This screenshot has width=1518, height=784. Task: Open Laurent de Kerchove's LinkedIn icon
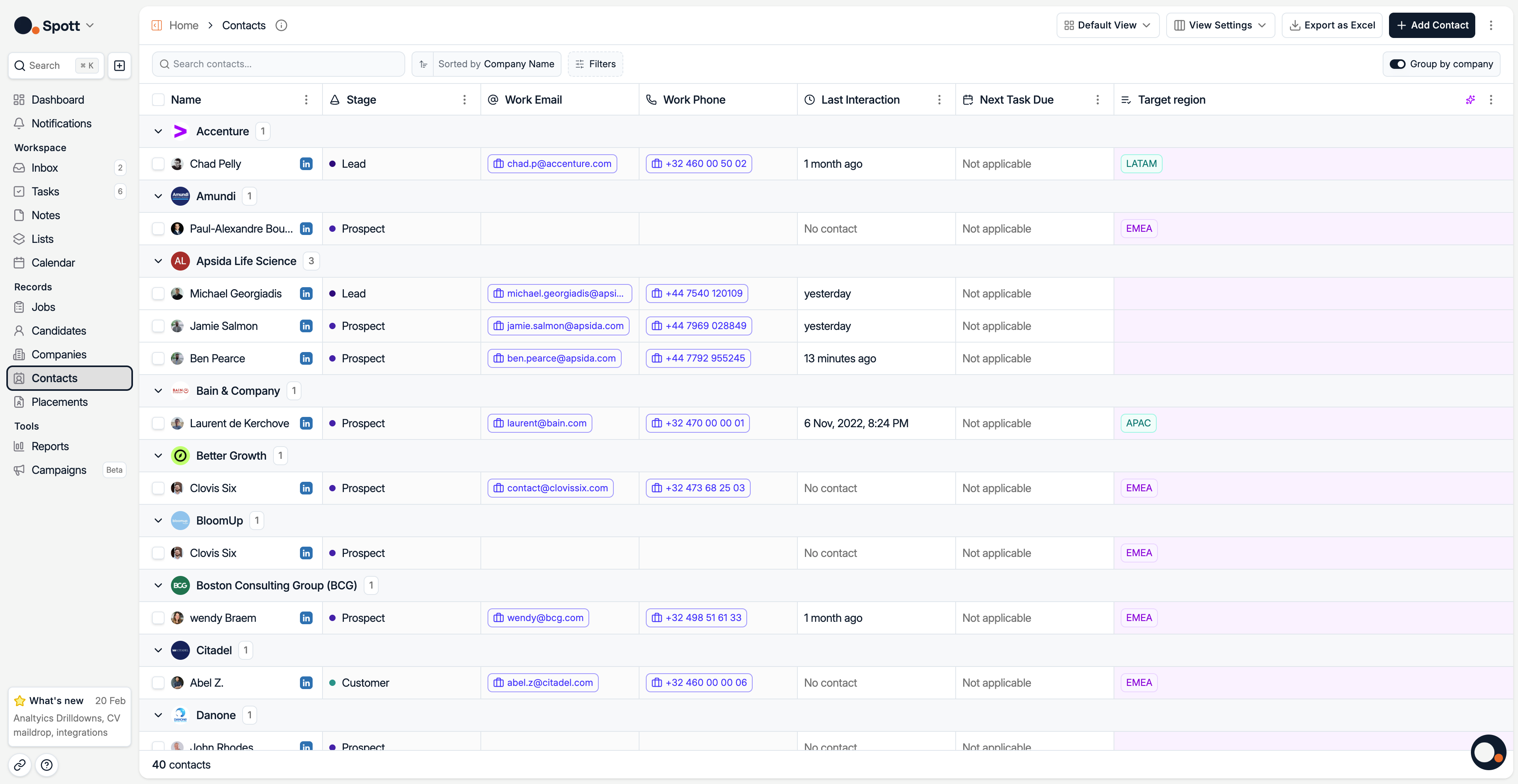tap(306, 423)
